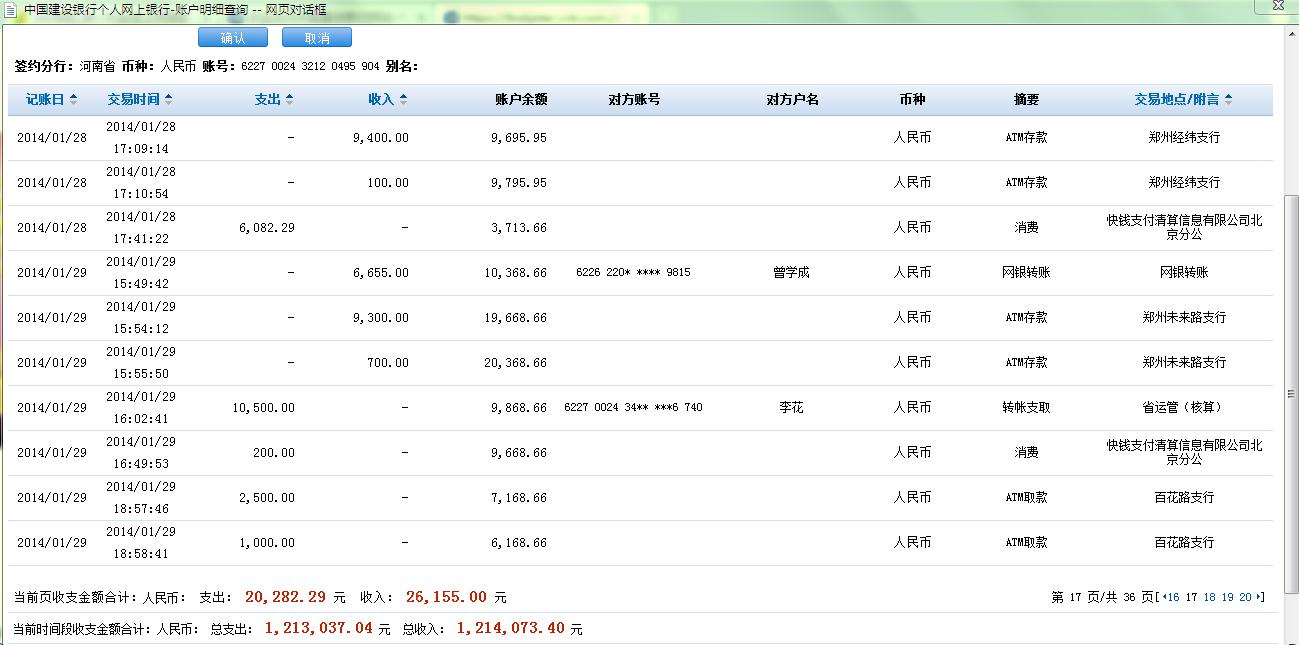Sort by 支出 column header link
Screen dimensions: 1299x645
[x=267, y=100]
